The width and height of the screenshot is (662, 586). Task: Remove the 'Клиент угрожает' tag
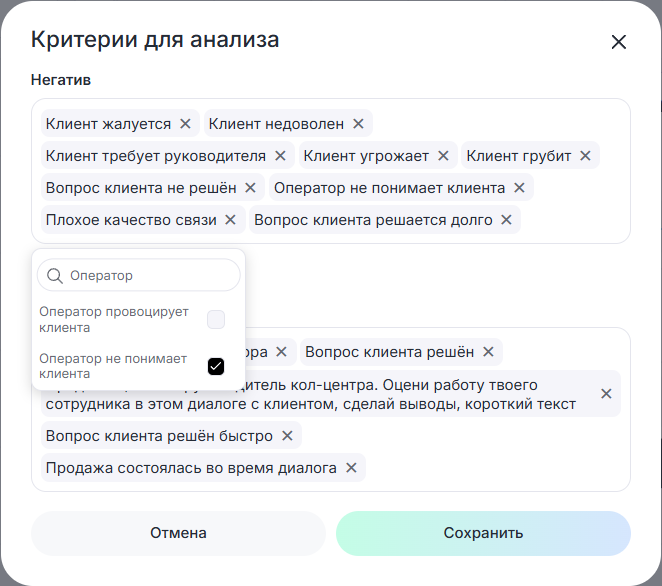(x=443, y=156)
